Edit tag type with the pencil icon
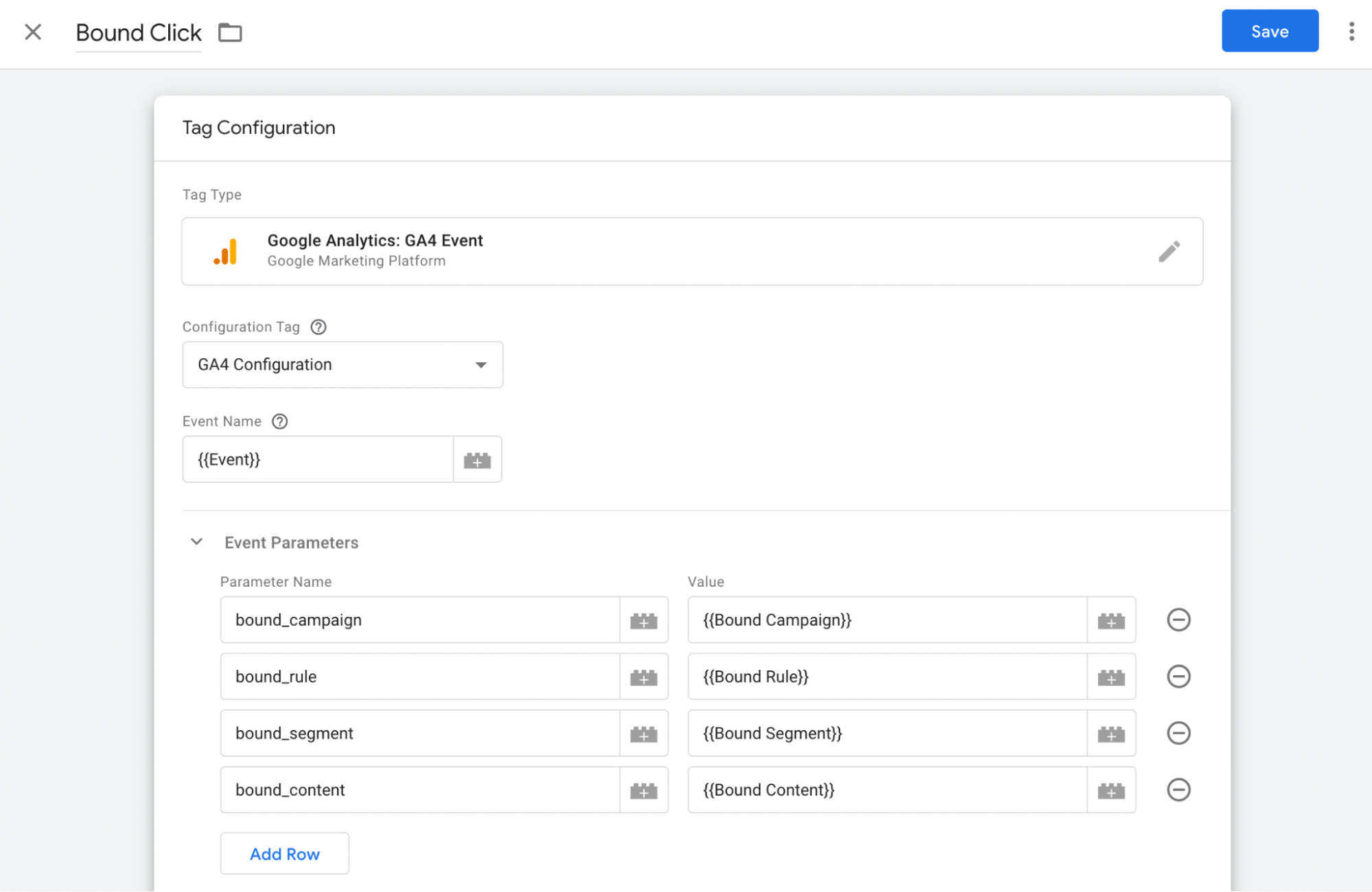Image resolution: width=1372 pixels, height=892 pixels. [x=1169, y=251]
